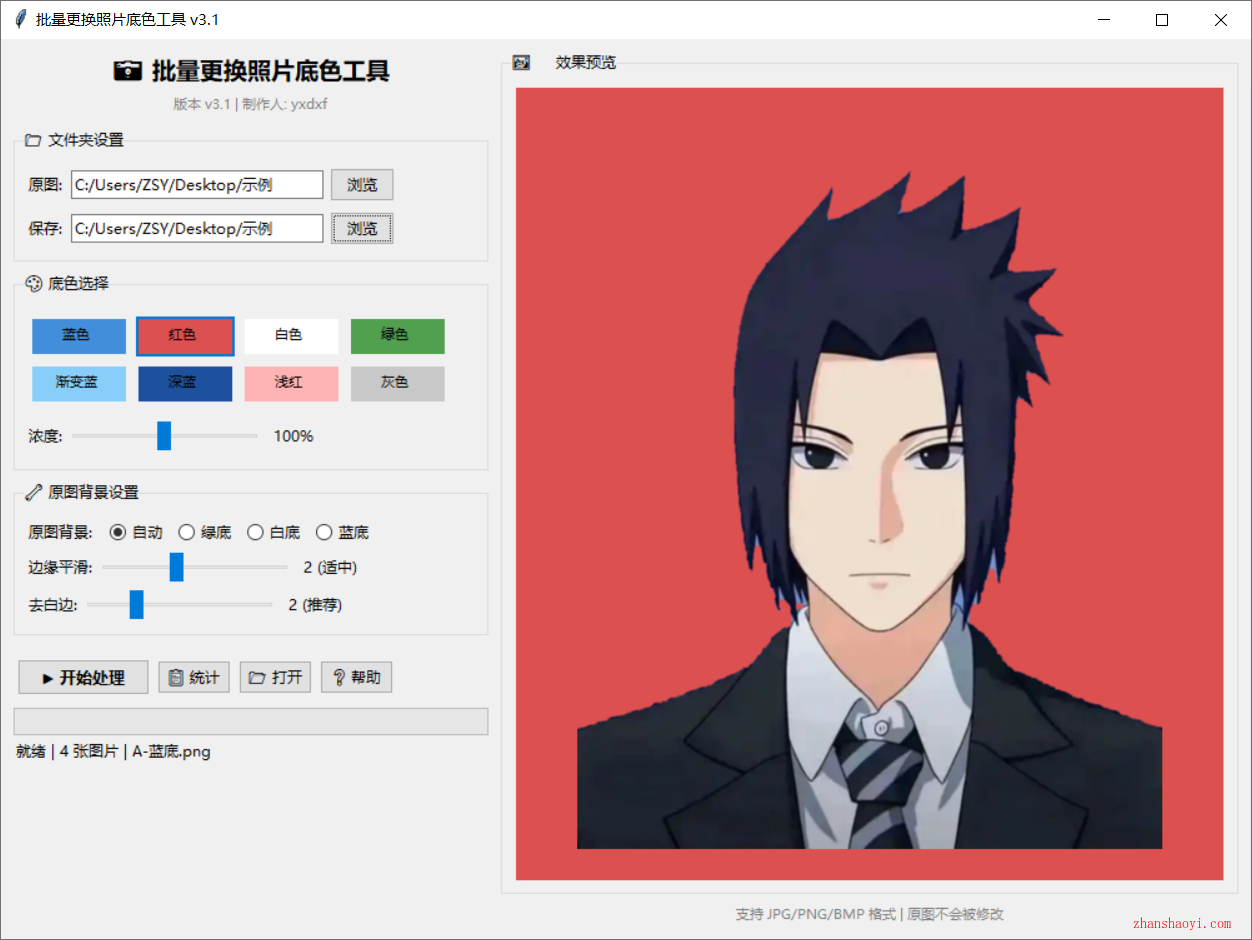Choose the 渐变蓝 background color
Screen dimensions: 1252x940
(79, 384)
